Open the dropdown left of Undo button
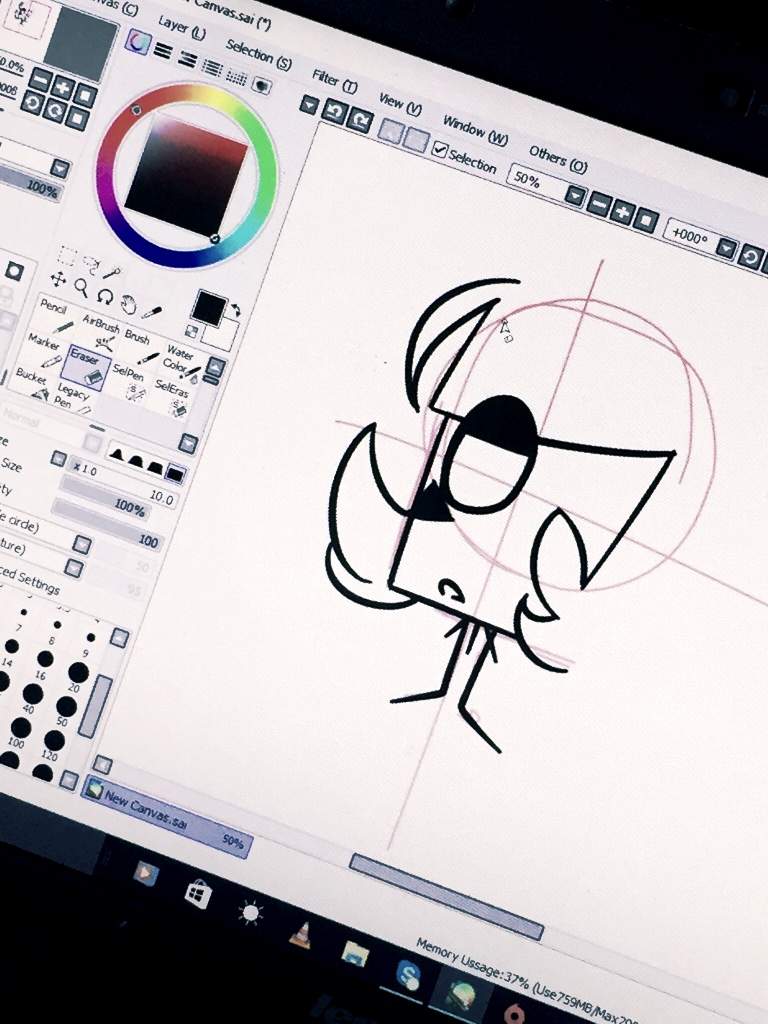Screen dimensions: 768x1024 [309, 104]
